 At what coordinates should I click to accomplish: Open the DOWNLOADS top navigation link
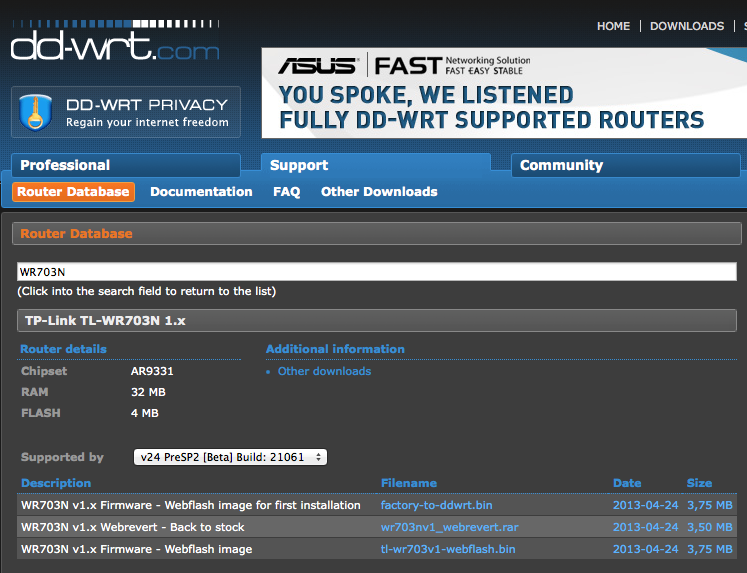coord(687,26)
